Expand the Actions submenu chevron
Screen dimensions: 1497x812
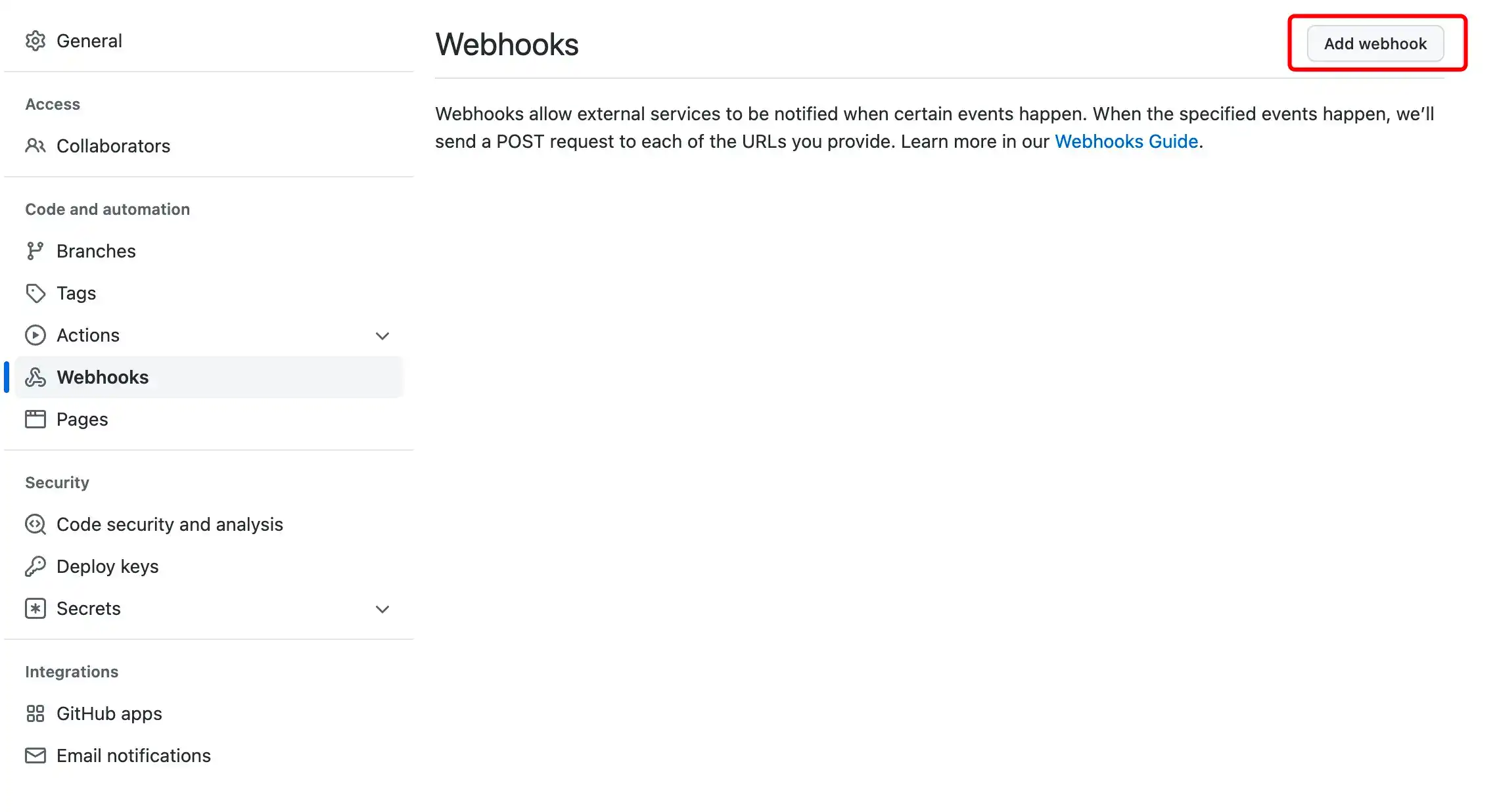click(x=382, y=336)
